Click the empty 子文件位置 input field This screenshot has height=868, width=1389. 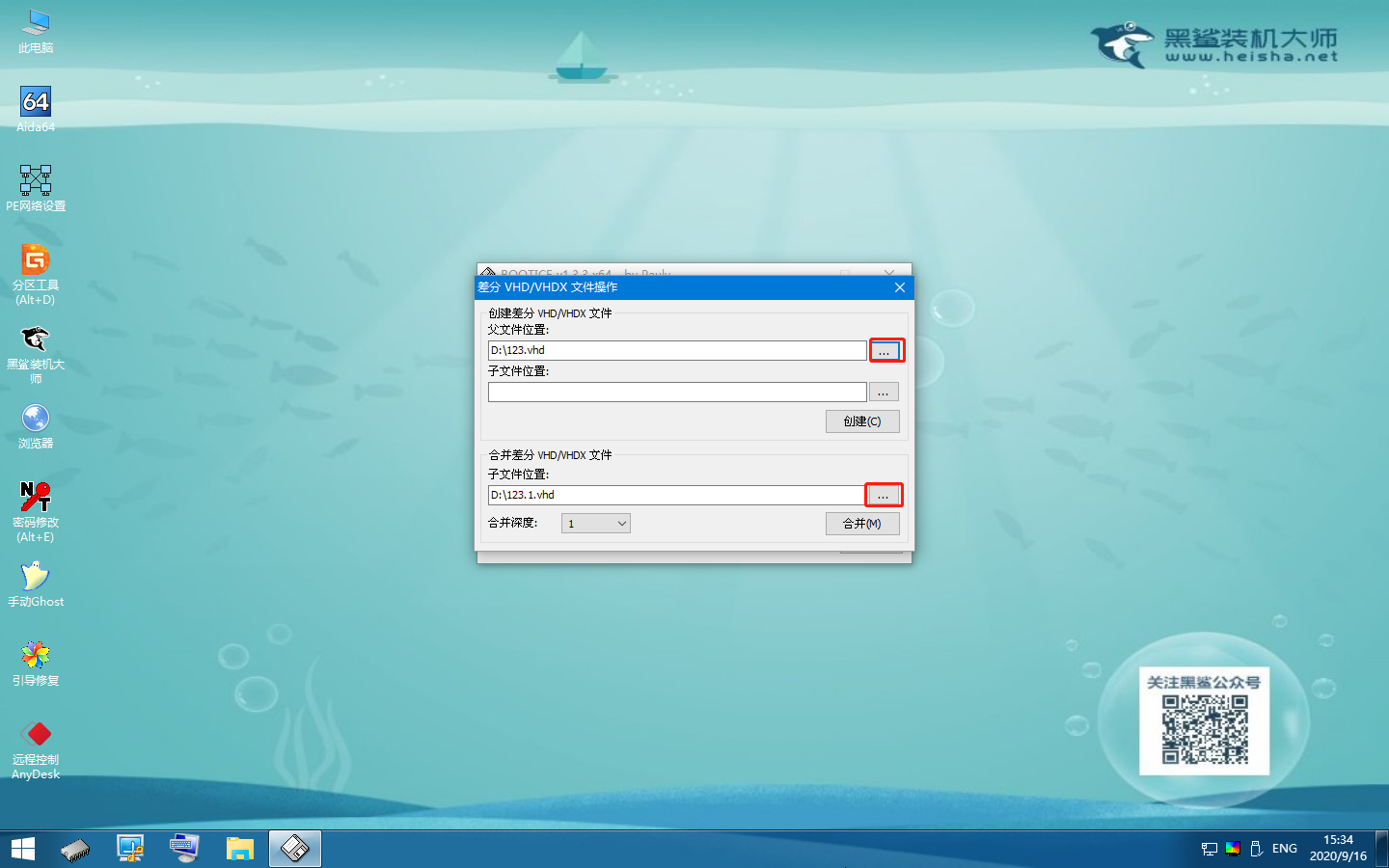[x=677, y=392]
